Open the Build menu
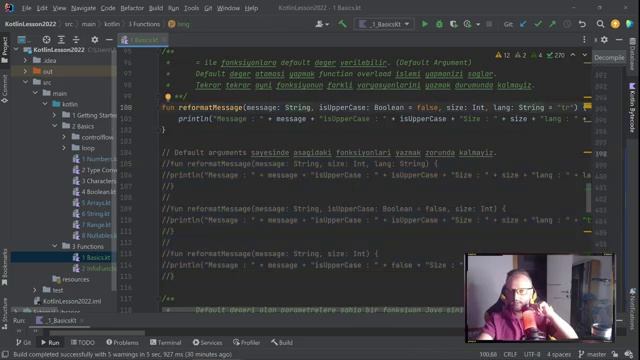The width and height of the screenshot is (640, 360). pos(156,8)
